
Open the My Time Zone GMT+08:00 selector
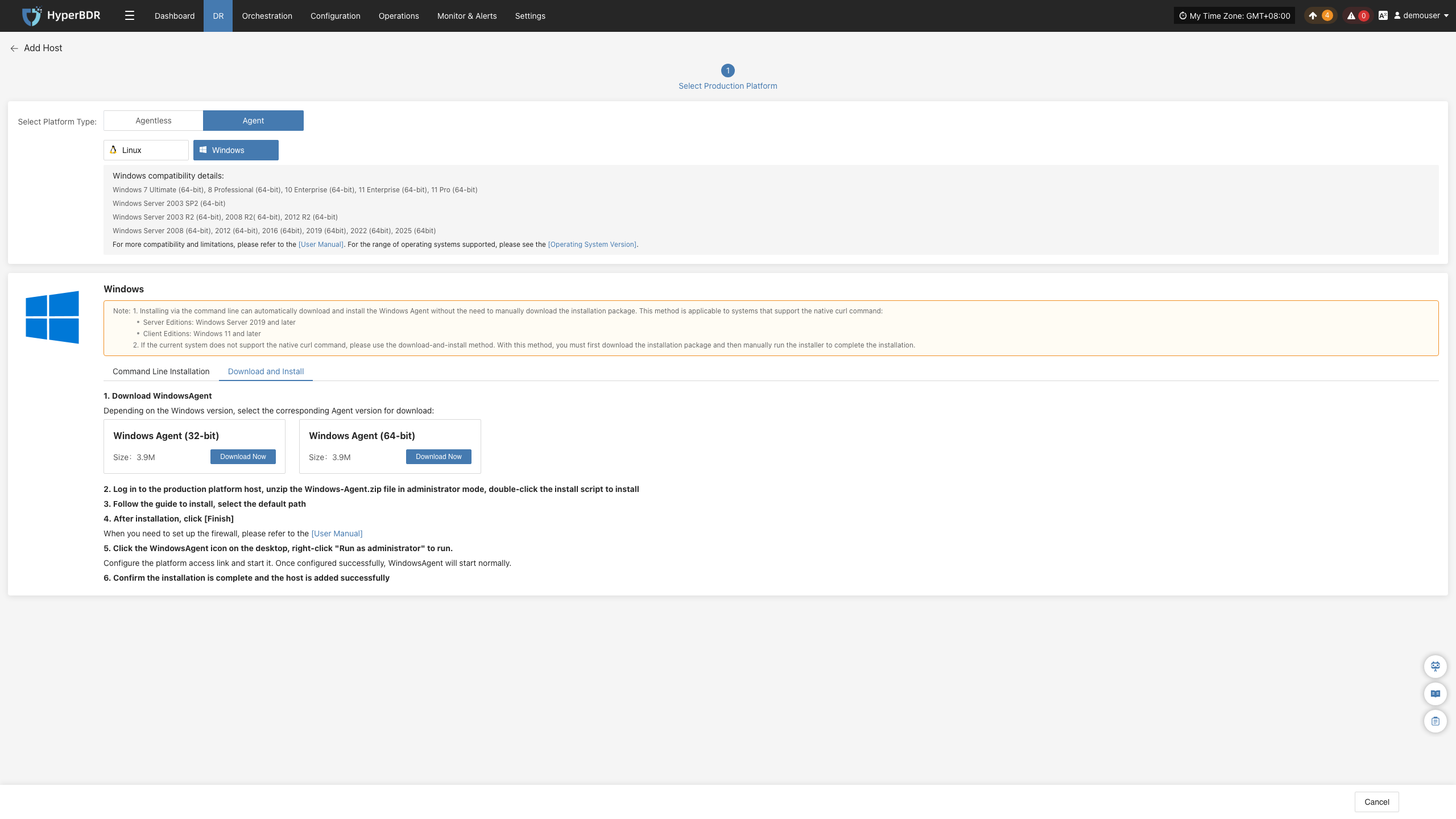(x=1234, y=16)
